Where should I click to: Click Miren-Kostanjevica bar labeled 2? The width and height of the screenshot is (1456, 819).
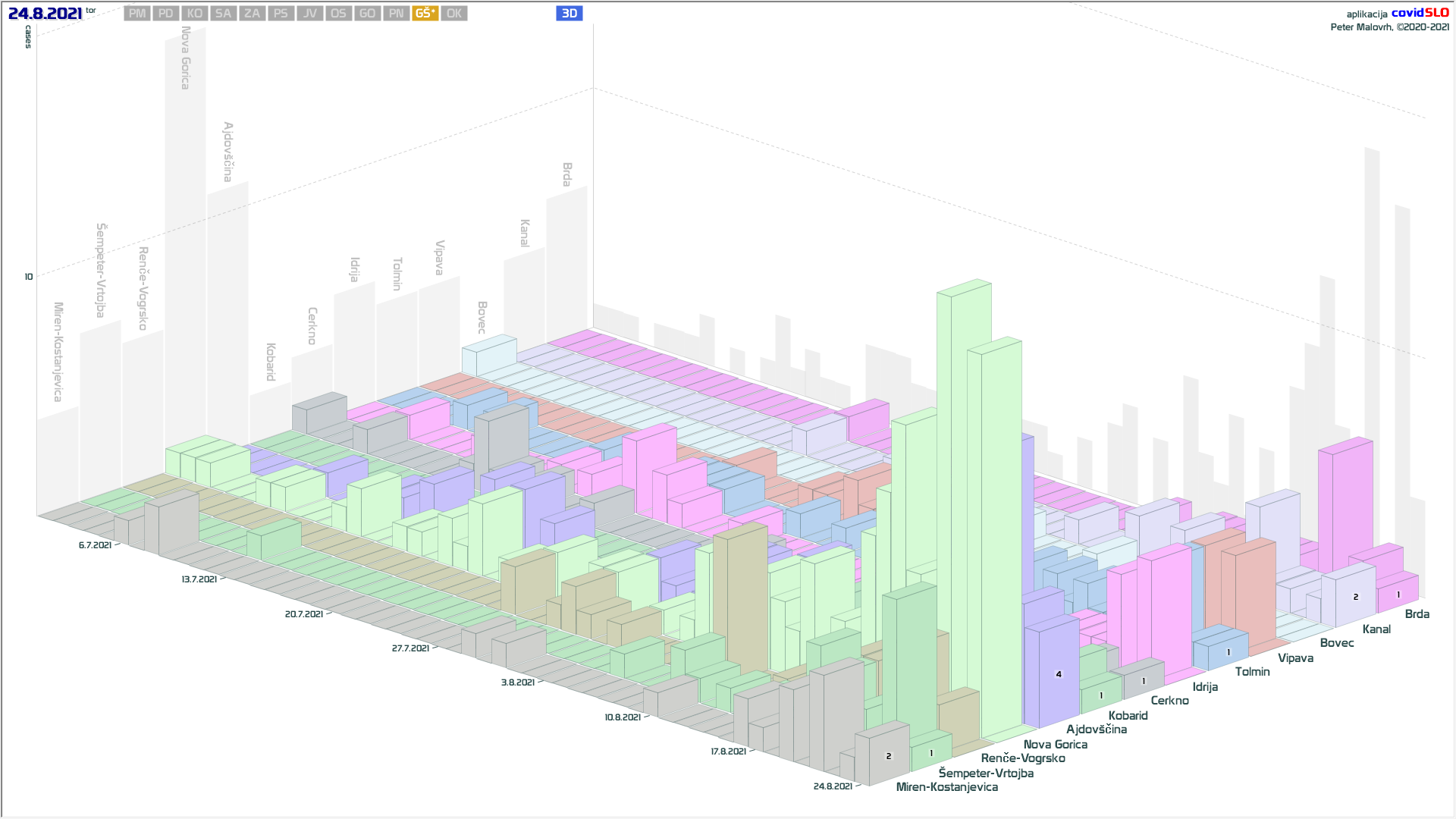pyautogui.click(x=889, y=756)
